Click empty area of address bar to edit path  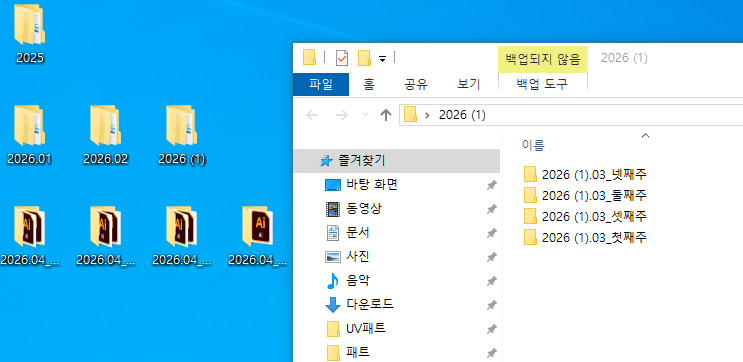coord(616,115)
